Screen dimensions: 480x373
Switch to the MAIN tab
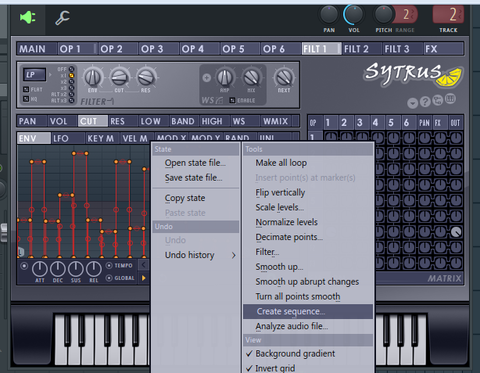coord(37,49)
